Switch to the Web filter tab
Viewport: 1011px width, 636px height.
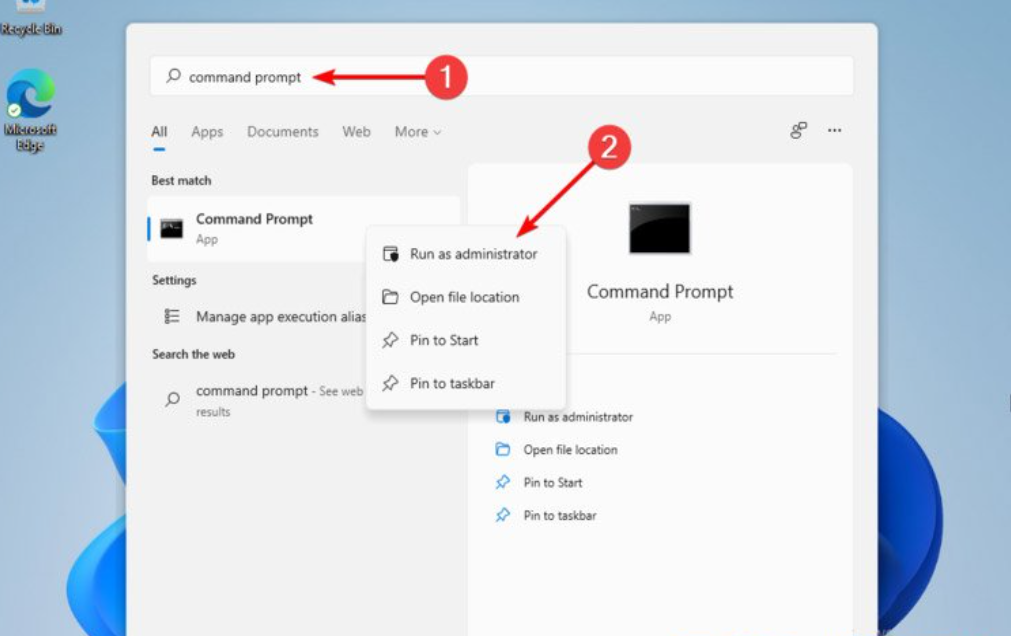pyautogui.click(x=356, y=132)
